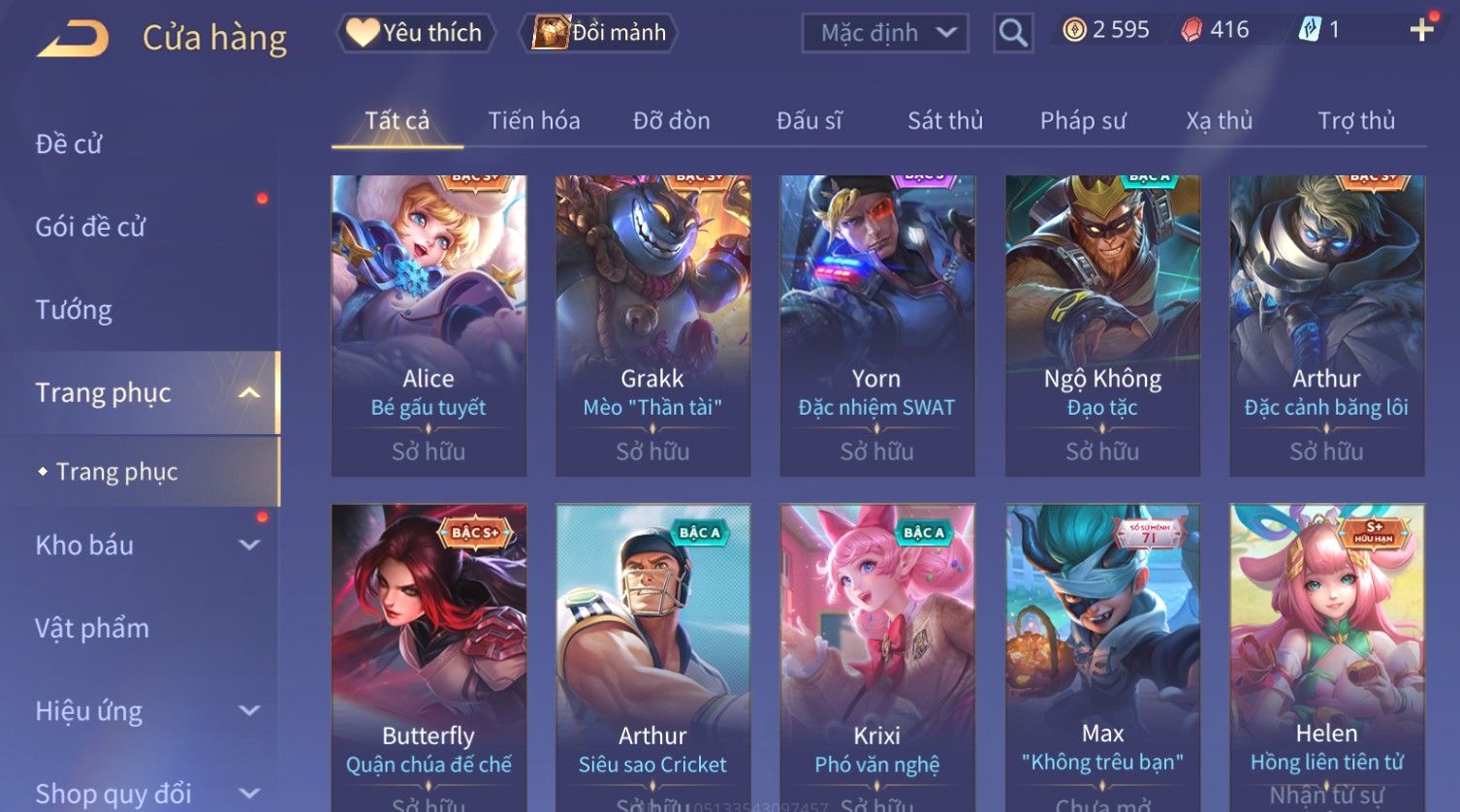Select Yorn Đặc nhiệm SWAT skin card
The image size is (1460, 812).
click(876, 326)
